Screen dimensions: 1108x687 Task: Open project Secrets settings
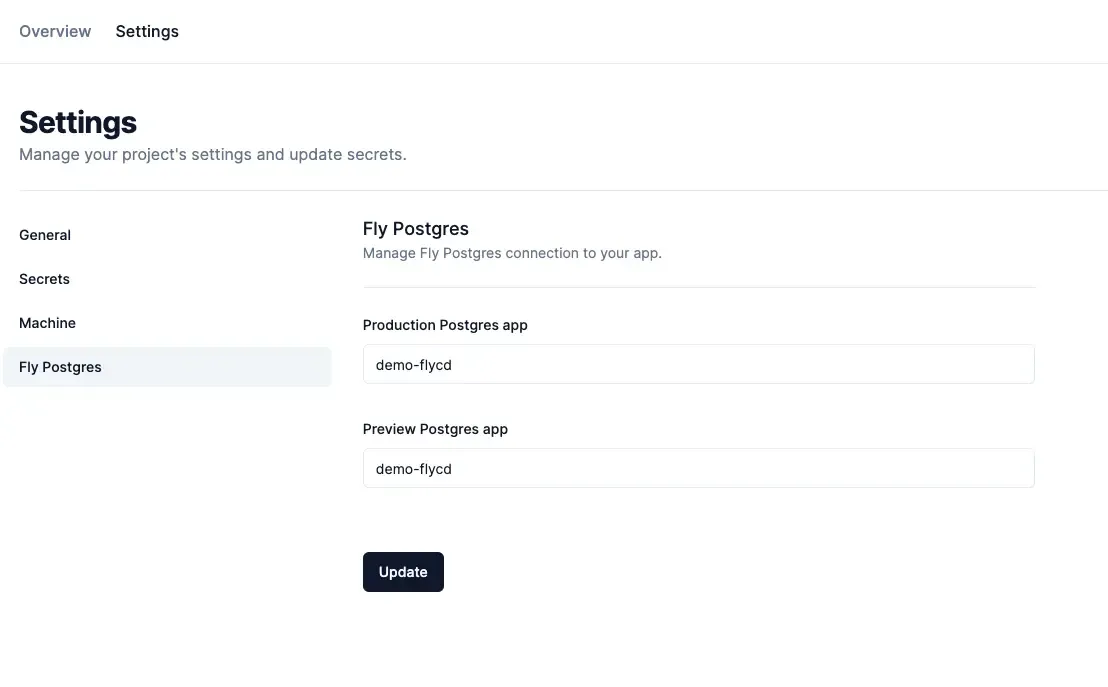[44, 278]
